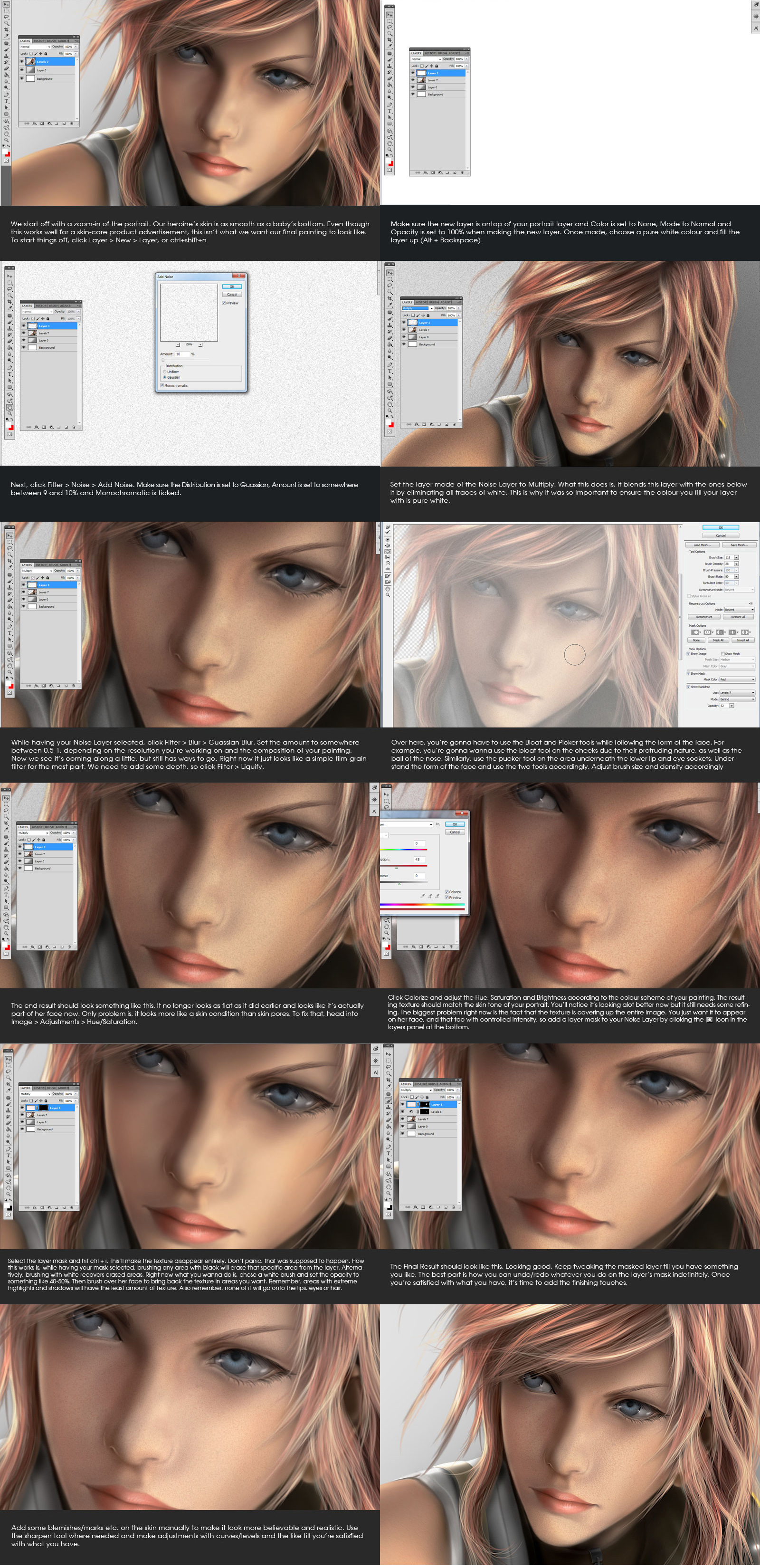
Task: Click OK in the Add Noise dialog
Action: click(x=232, y=287)
